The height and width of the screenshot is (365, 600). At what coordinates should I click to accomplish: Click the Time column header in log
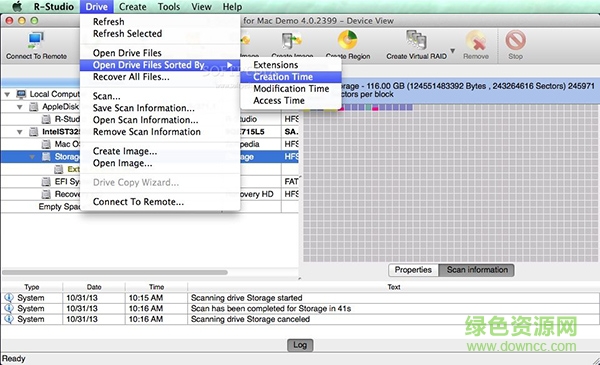coord(156,287)
